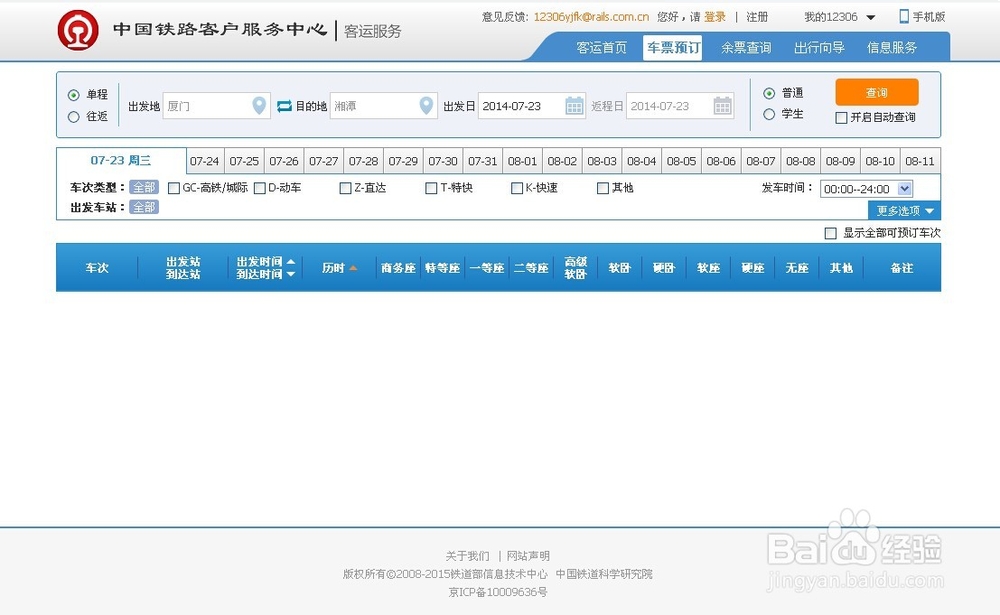Image resolution: width=1000 pixels, height=615 pixels.
Task: Switch to 08-05 date tab
Action: (681, 161)
